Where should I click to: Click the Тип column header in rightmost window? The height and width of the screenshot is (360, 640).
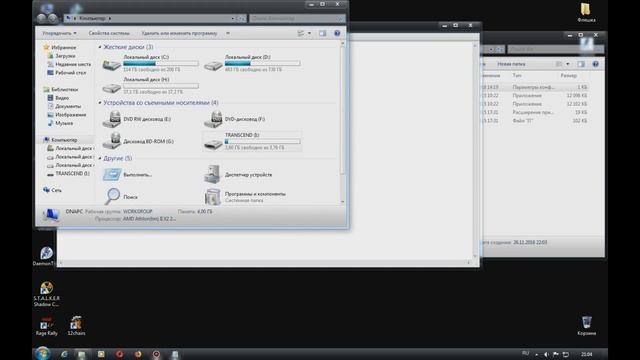[x=517, y=76]
